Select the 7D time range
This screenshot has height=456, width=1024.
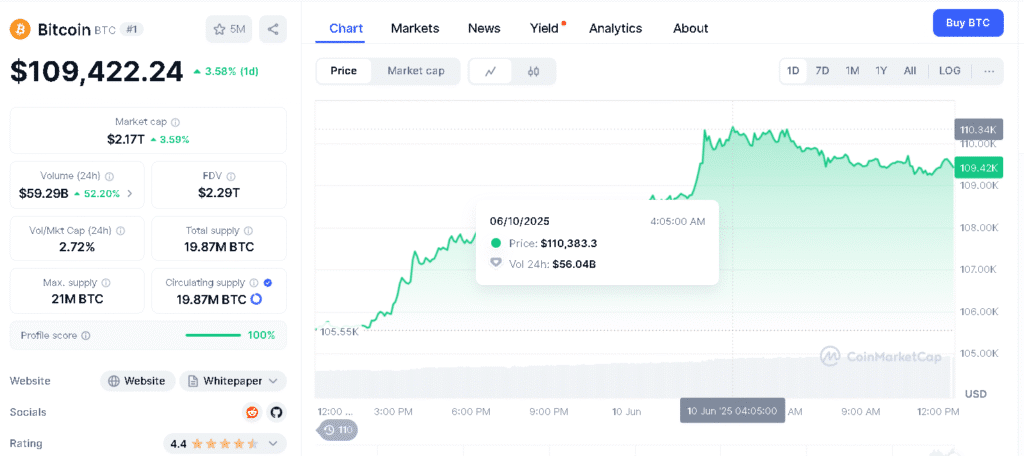[822, 71]
